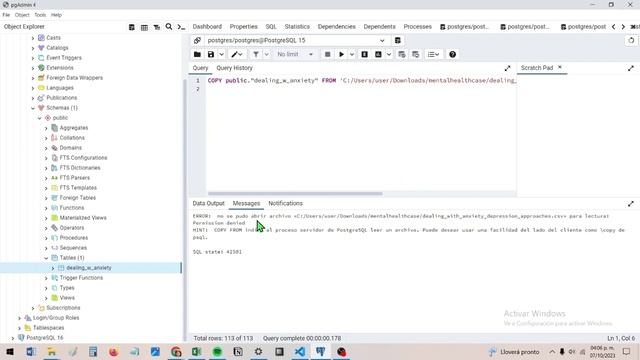Click the Search Objects magnifier icon
The width and height of the screenshot is (640, 360).
[169, 27]
